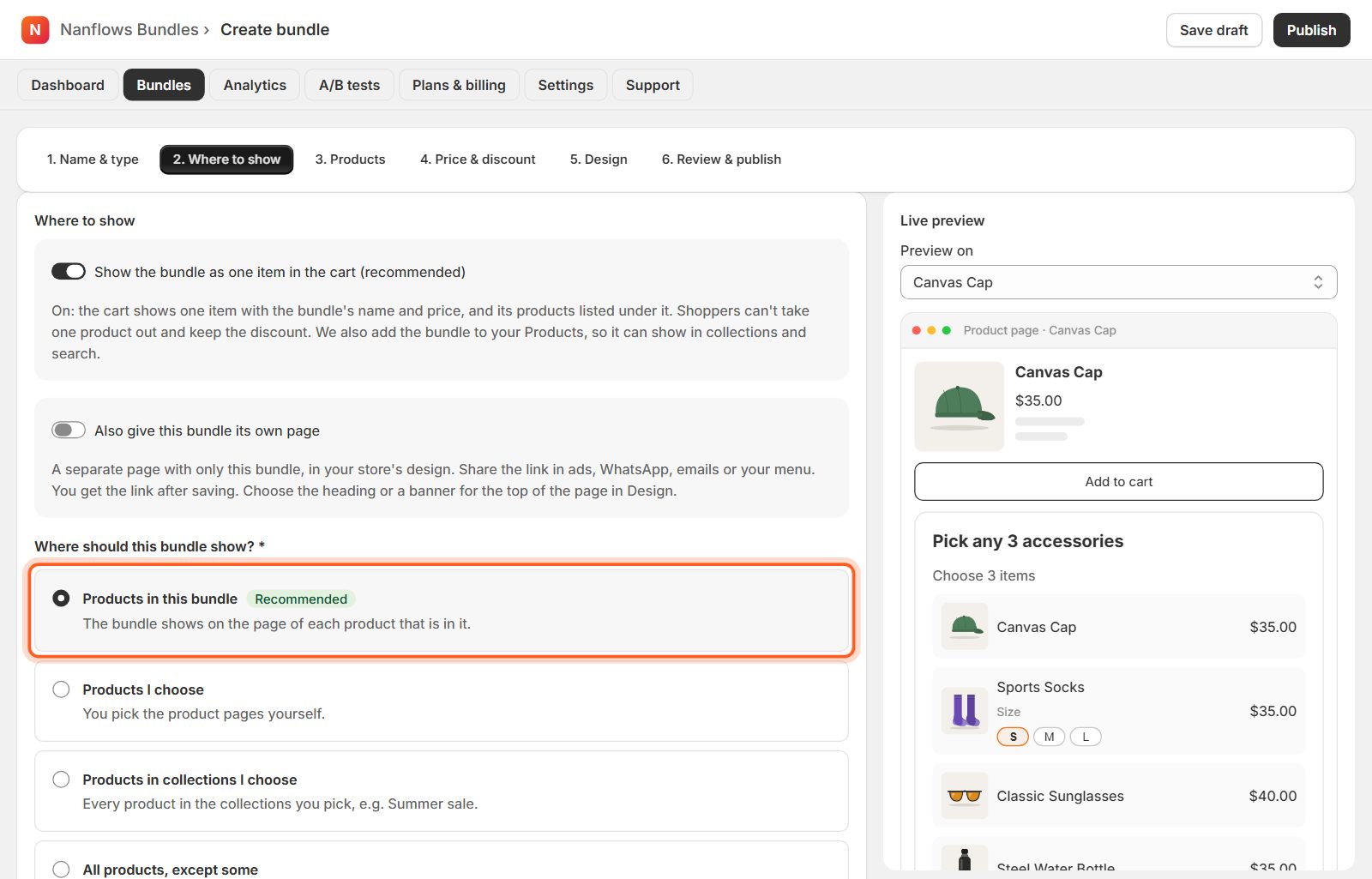Go to step 6. Review & publish
The height and width of the screenshot is (879, 1372).
point(721,160)
